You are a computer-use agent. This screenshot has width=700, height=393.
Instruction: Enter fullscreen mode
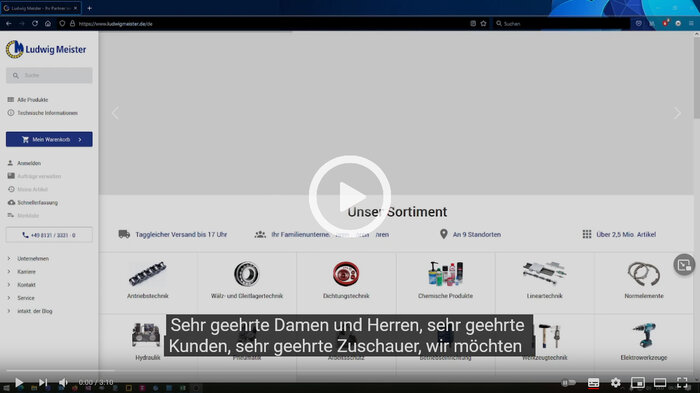pyautogui.click(x=682, y=383)
